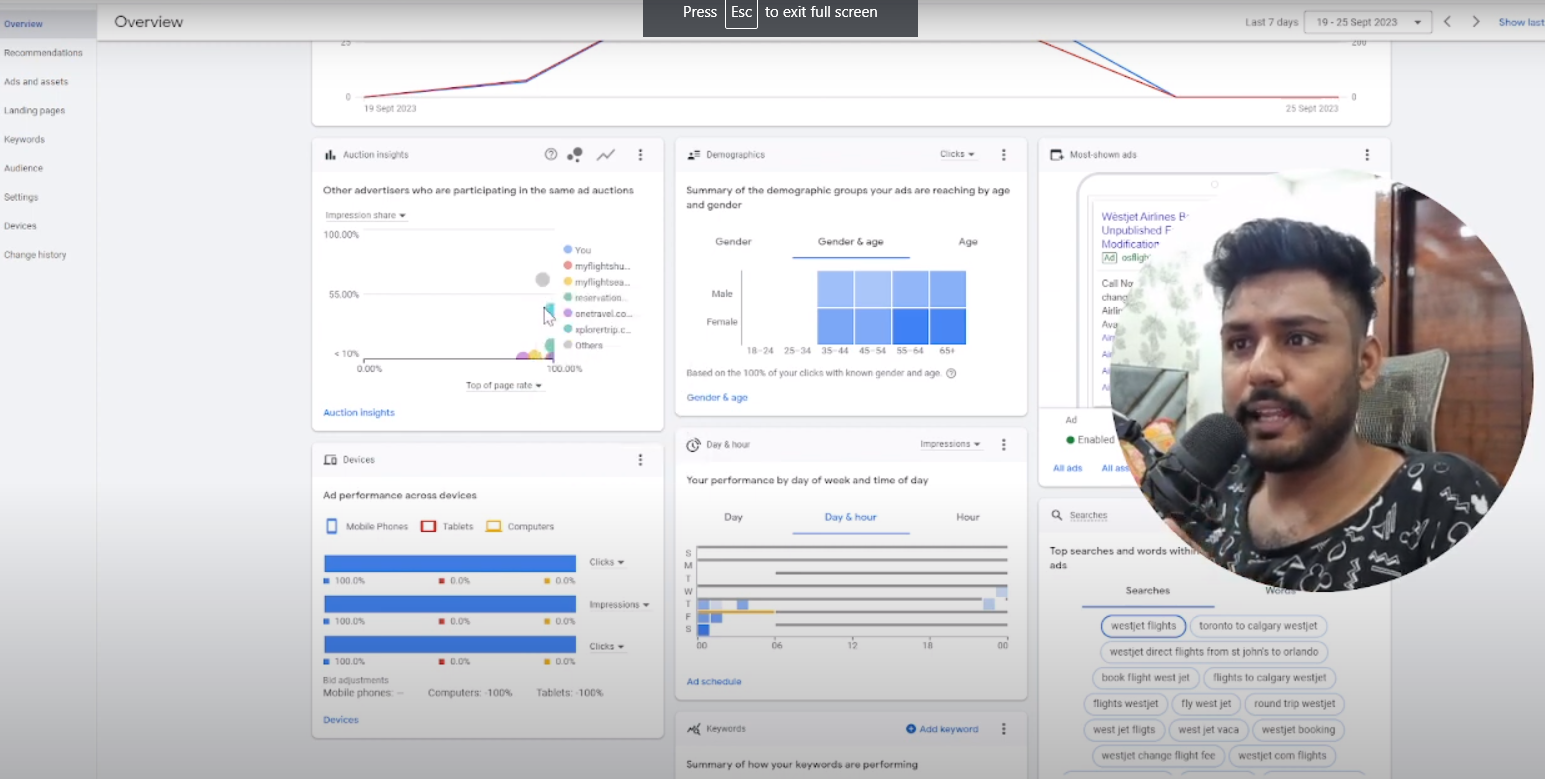This screenshot has width=1545, height=779.
Task: Select the Hour tab
Action: pos(968,517)
